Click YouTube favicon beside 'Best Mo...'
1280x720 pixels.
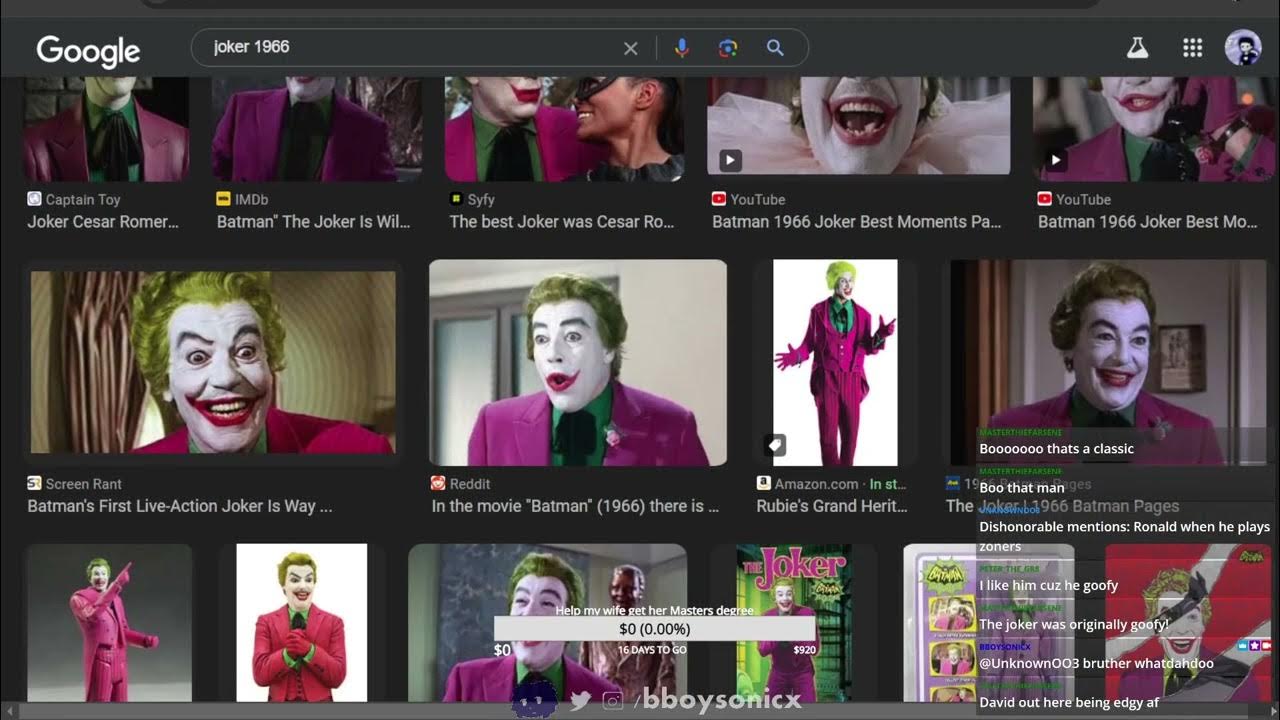1044,199
